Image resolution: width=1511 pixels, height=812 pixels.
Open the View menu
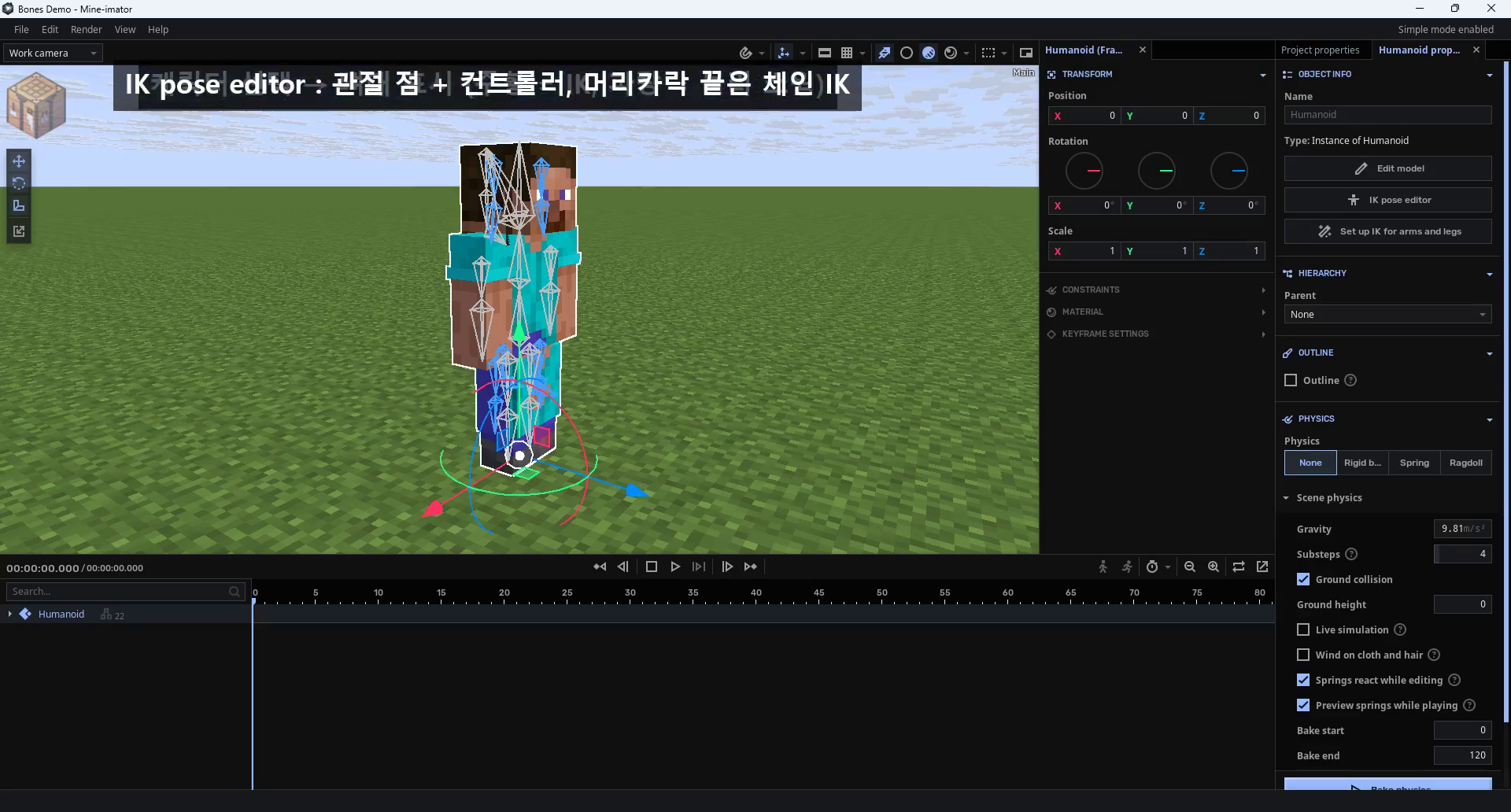(x=125, y=29)
